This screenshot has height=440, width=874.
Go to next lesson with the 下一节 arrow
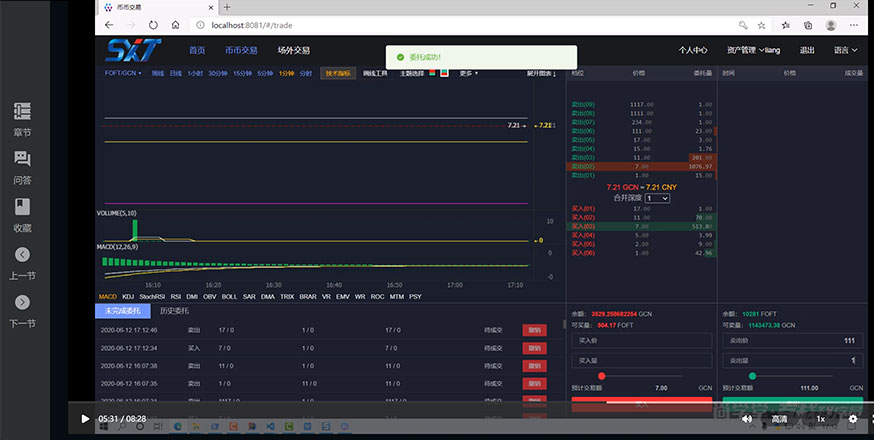click(22, 302)
